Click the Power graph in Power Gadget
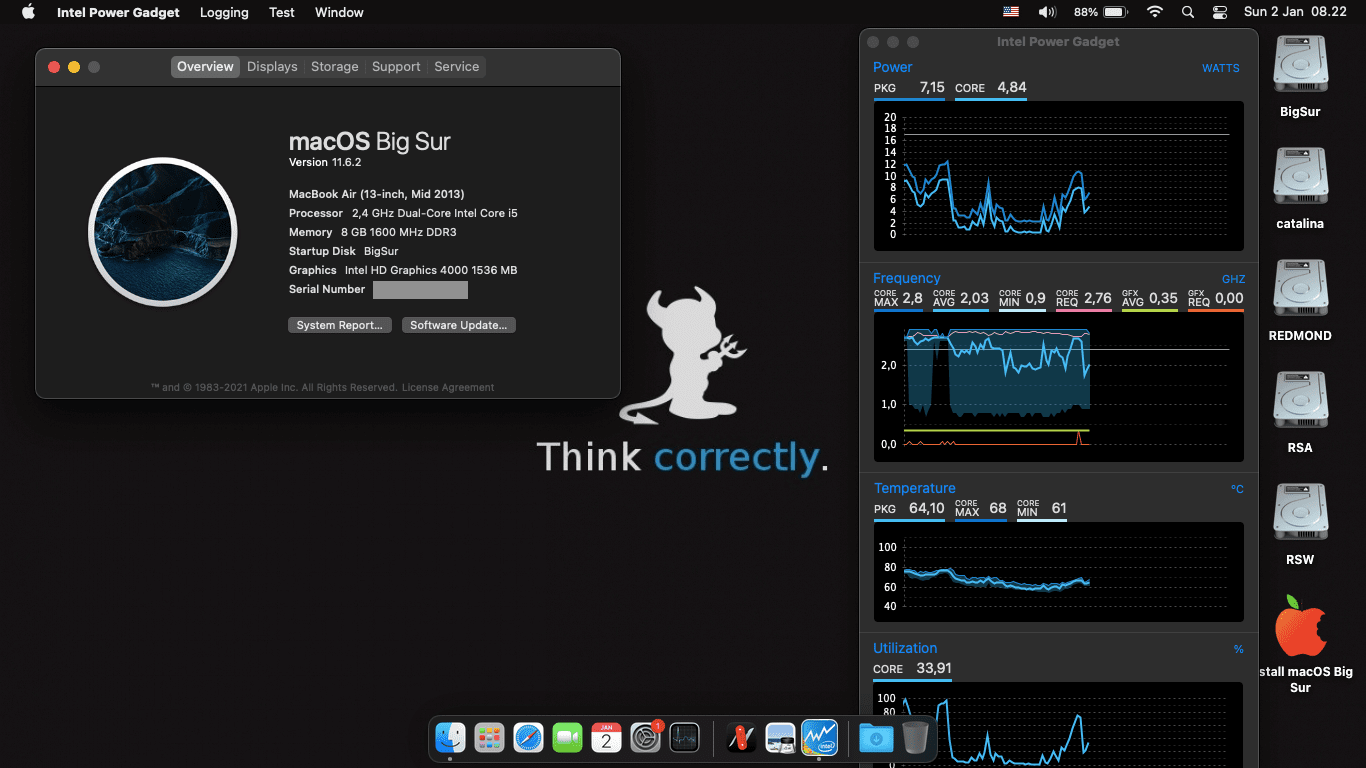1366x768 pixels. click(x=1058, y=176)
